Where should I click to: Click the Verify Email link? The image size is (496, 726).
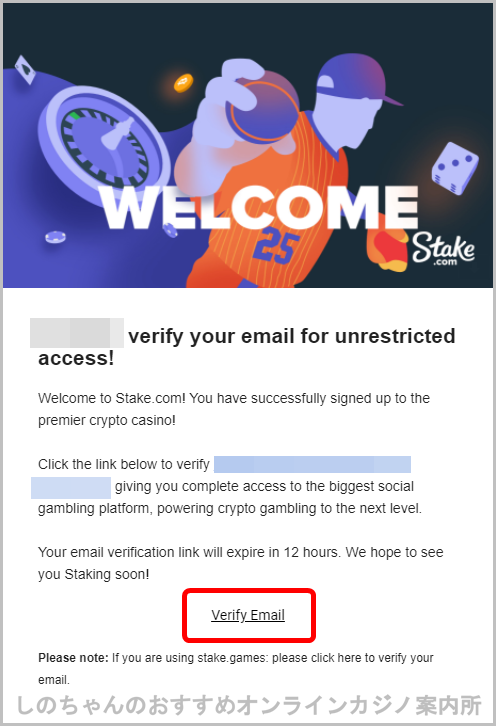tap(248, 615)
